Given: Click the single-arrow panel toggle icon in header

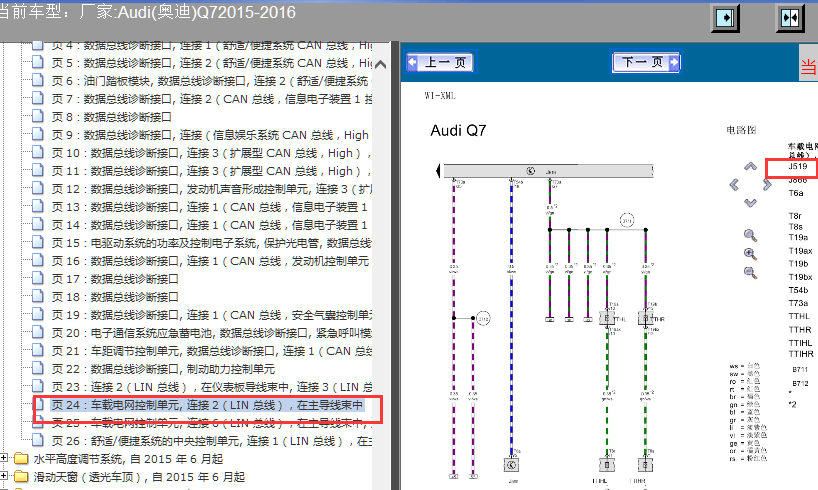Looking at the screenshot, I should [725, 18].
